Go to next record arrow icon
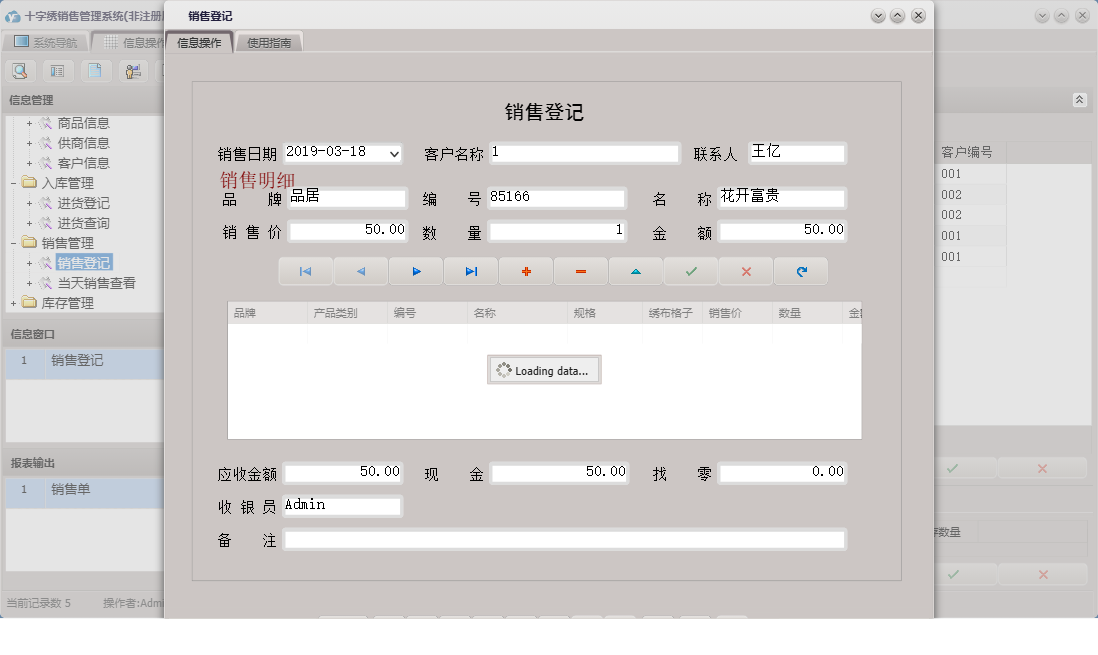The height and width of the screenshot is (655, 1098). [x=416, y=271]
